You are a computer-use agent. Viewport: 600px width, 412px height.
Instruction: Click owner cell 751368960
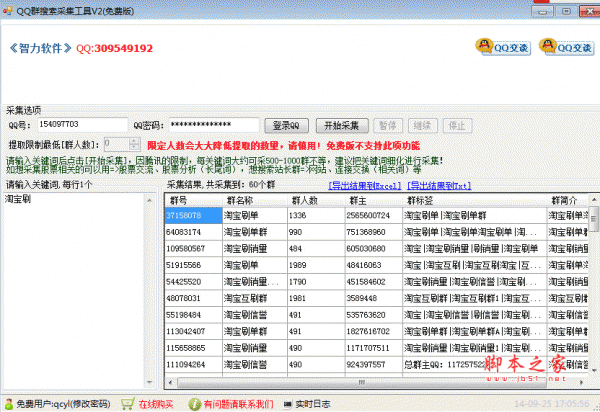point(373,232)
